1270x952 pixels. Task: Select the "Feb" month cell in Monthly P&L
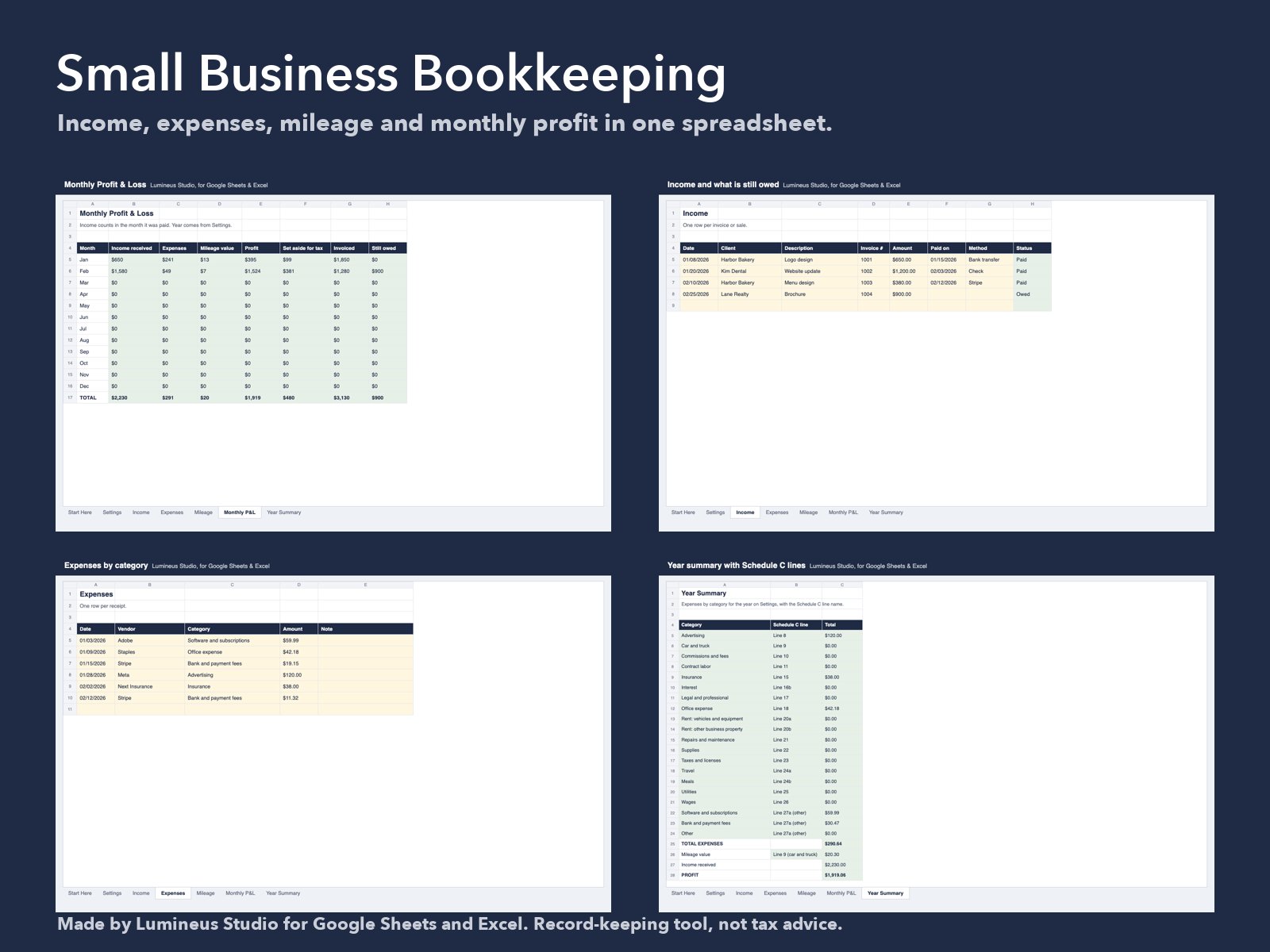(92, 271)
